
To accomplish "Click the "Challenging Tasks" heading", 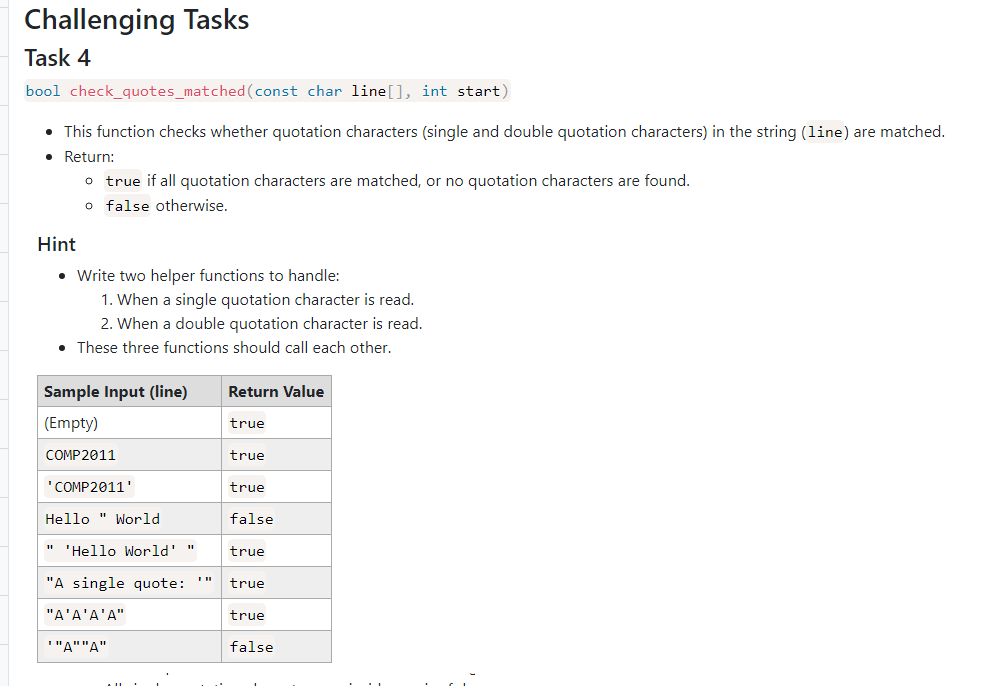I will pyautogui.click(x=137, y=20).
